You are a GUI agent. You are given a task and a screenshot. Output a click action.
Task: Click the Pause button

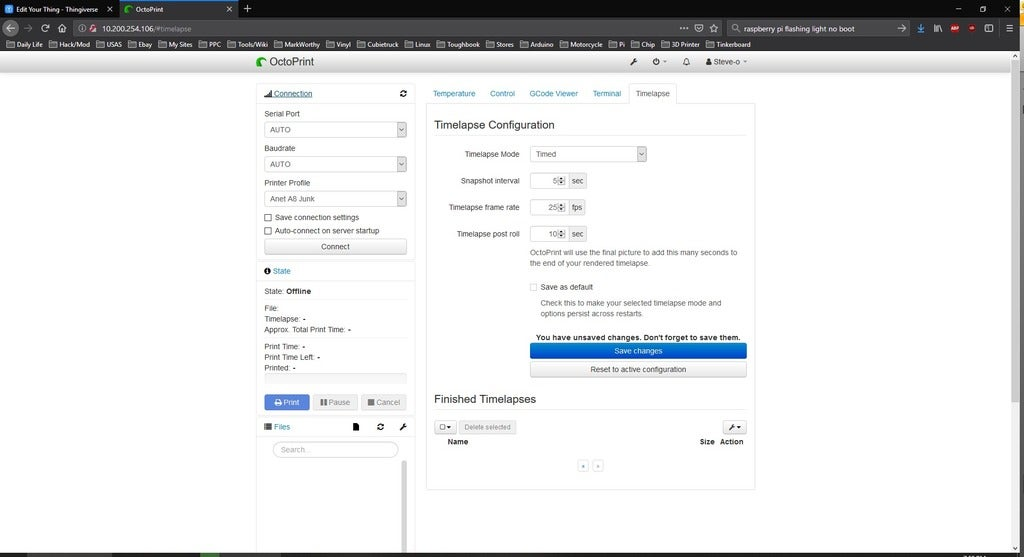pos(335,402)
